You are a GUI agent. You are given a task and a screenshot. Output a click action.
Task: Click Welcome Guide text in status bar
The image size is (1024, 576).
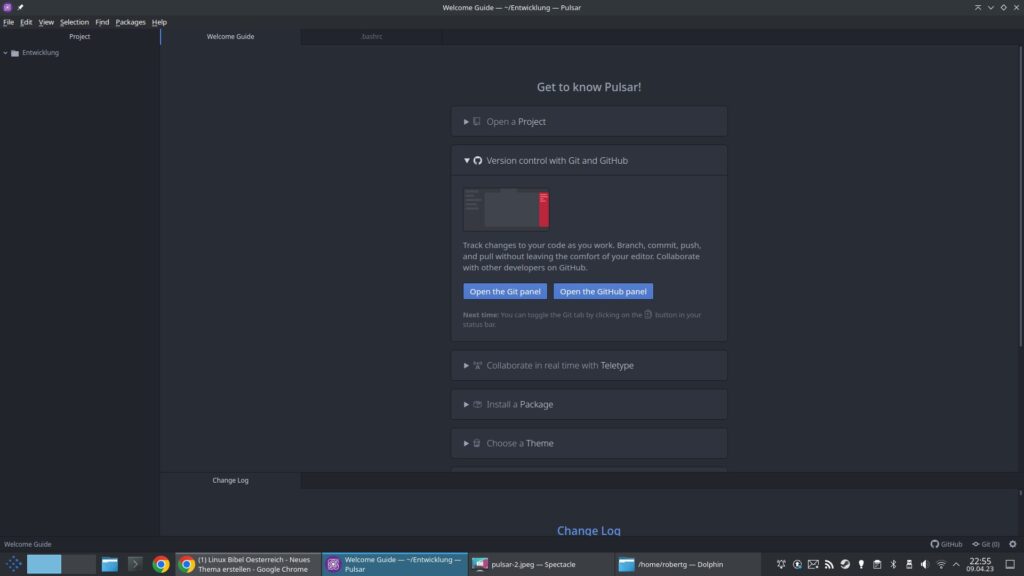27,545
